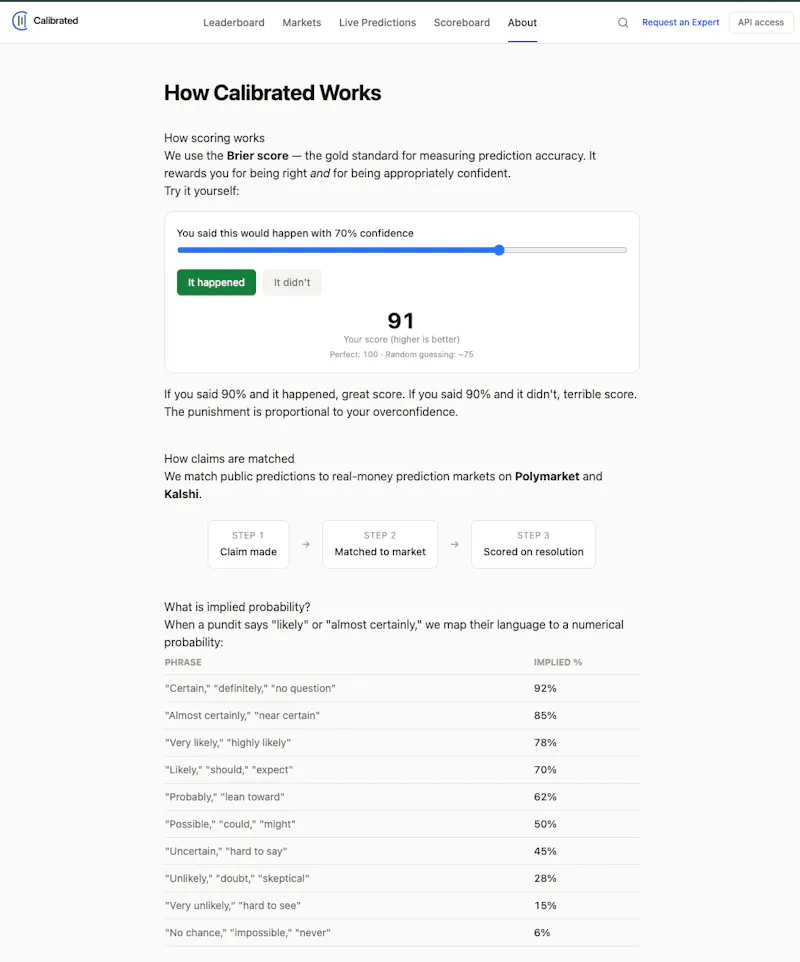Switch to Live Predictions
Image resolution: width=800 pixels, height=962 pixels.
(377, 23)
